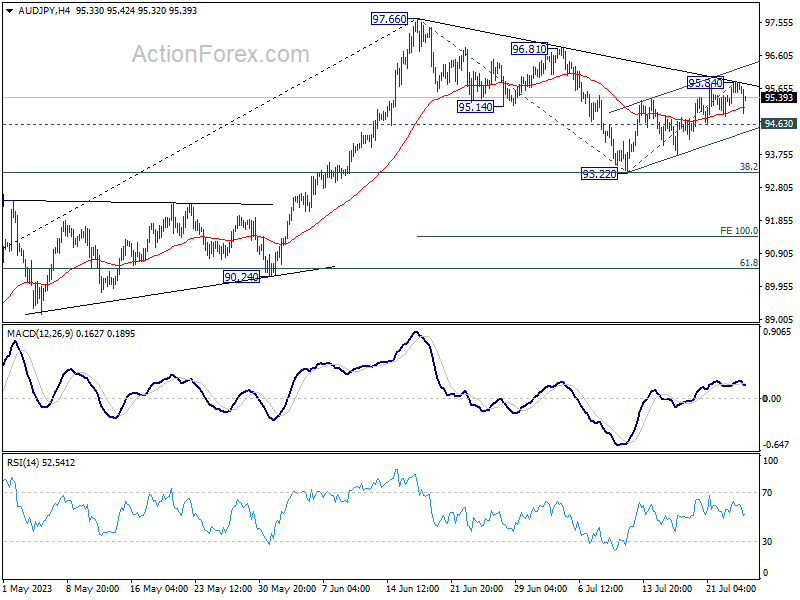Click the 94.630 level price tag
This screenshot has height=600, width=800.
[x=779, y=124]
